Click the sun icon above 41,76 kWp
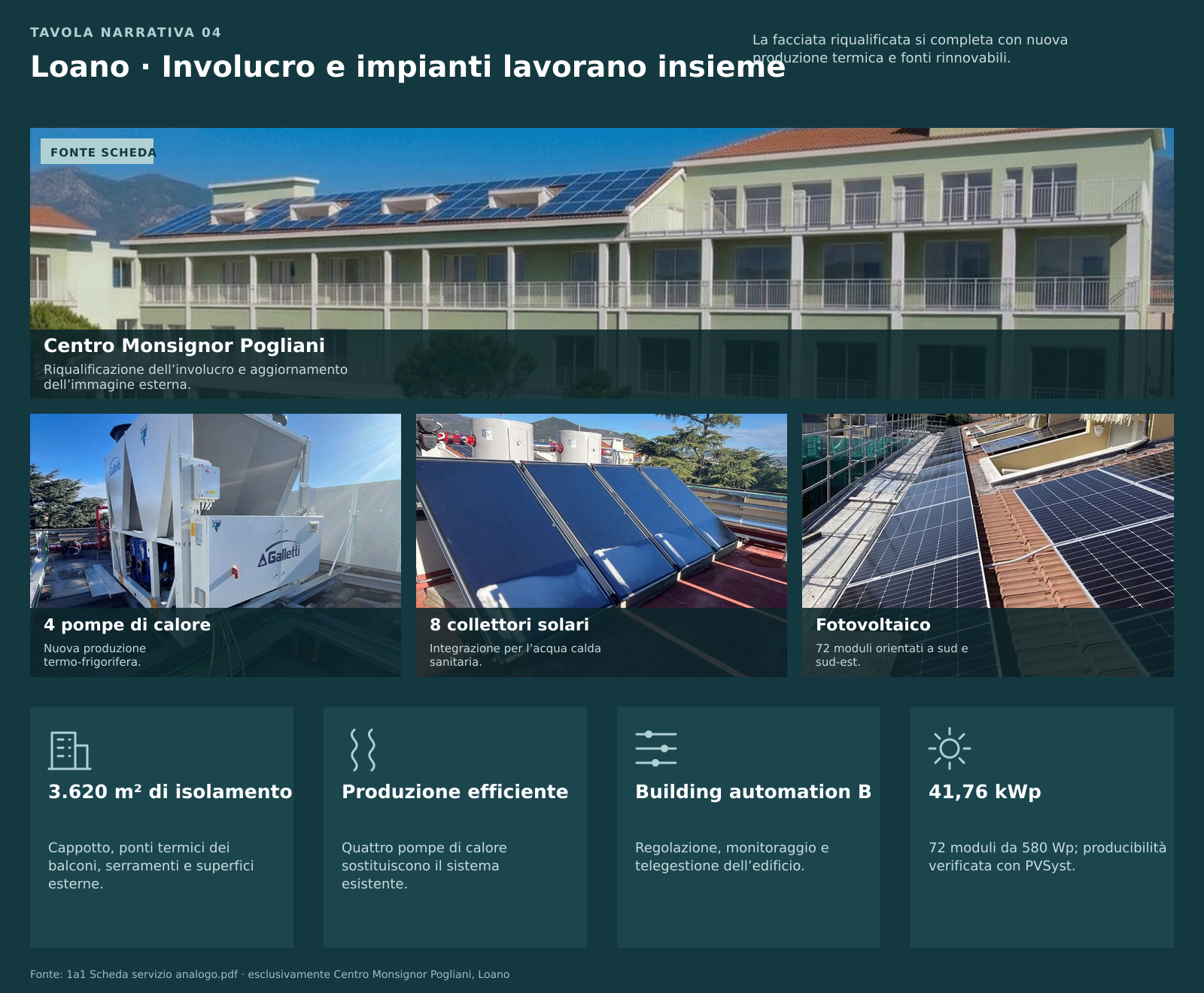Screen dimensions: 1204x993 coord(950,749)
